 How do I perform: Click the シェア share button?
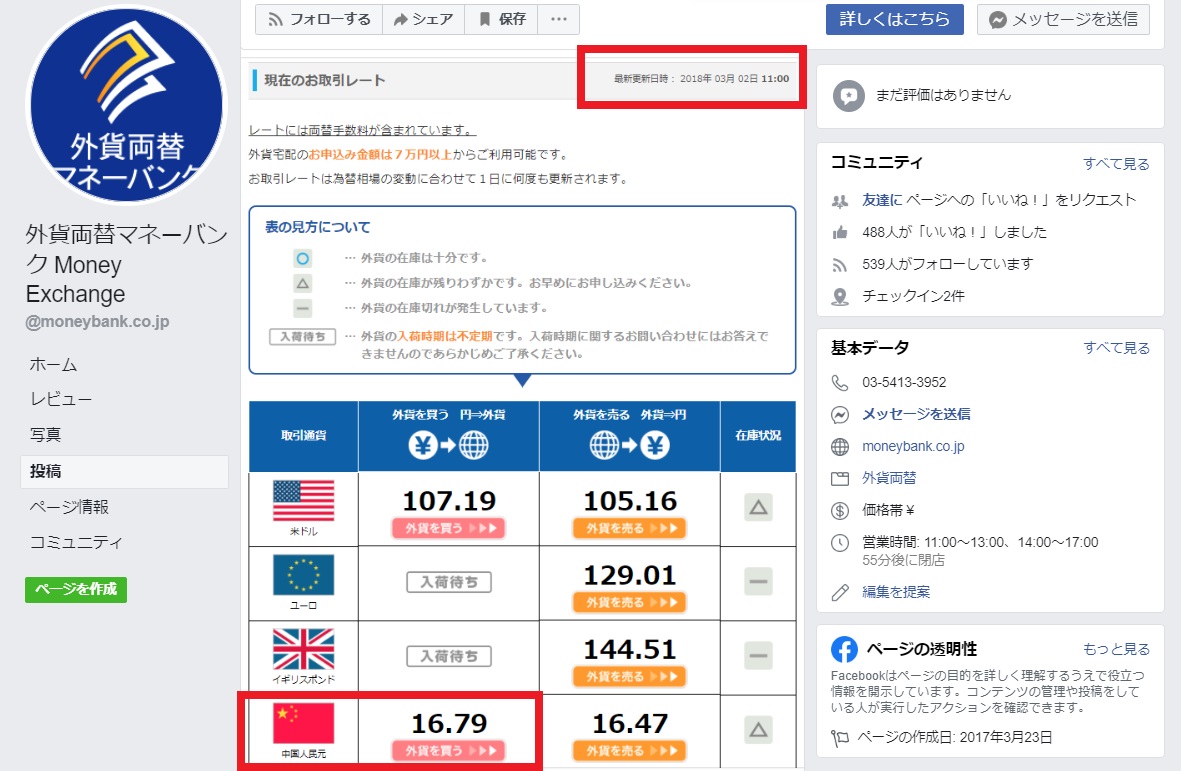[x=423, y=20]
